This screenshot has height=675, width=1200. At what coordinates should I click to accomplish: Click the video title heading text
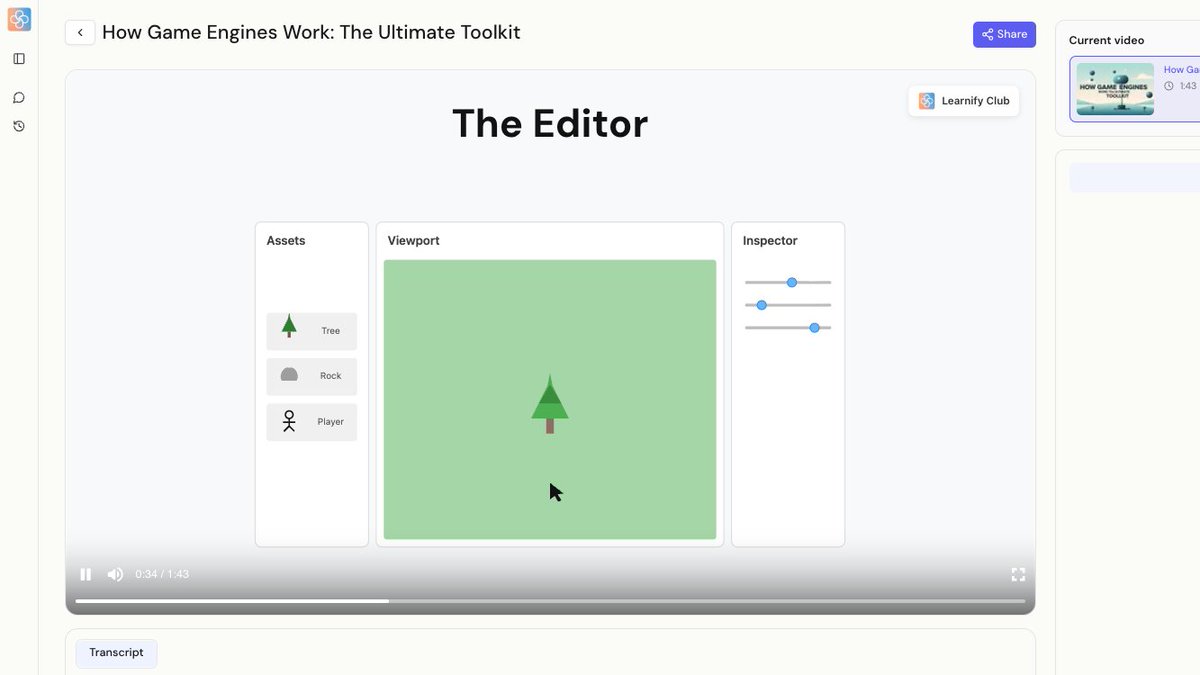311,32
